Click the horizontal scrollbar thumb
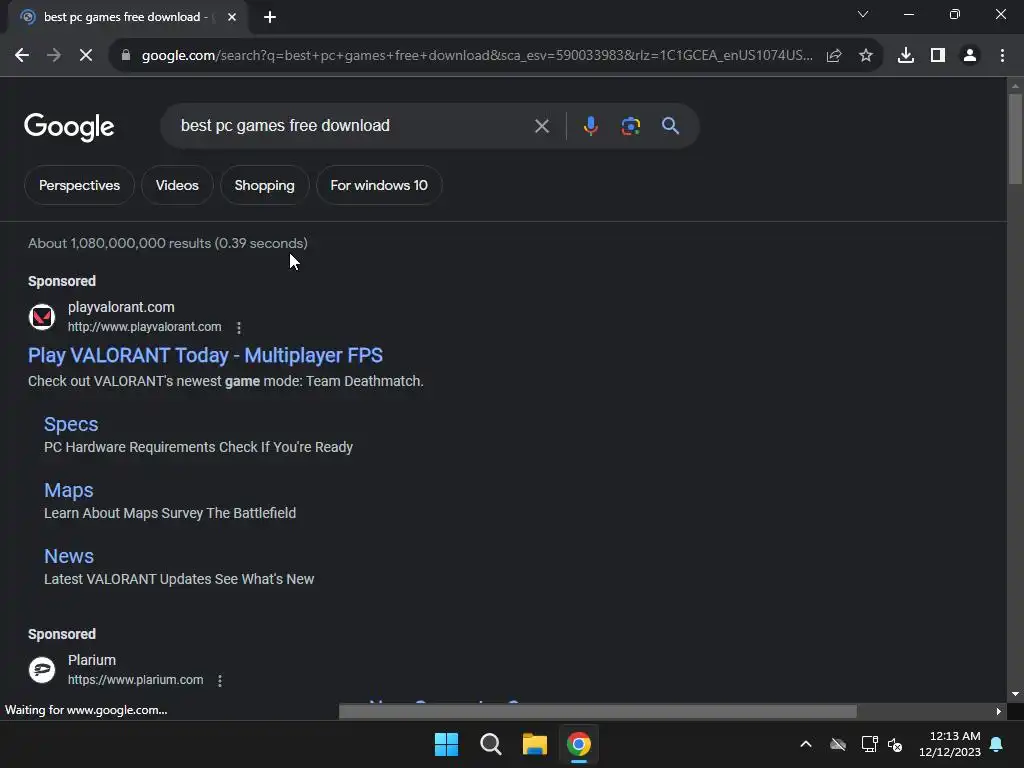Viewport: 1024px width, 768px height. click(x=597, y=711)
